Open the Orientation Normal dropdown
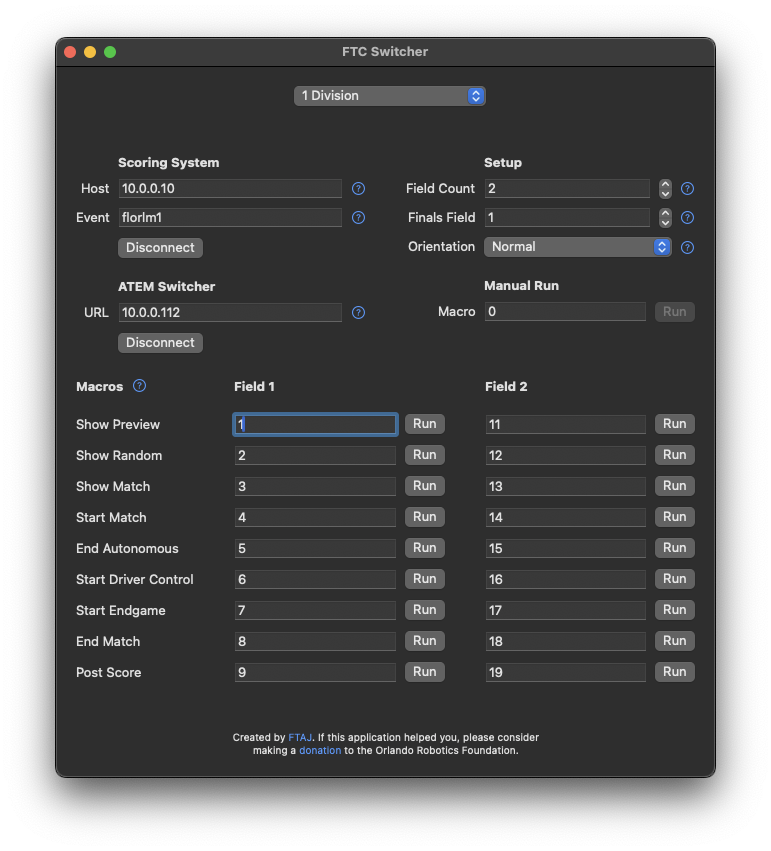 click(577, 247)
